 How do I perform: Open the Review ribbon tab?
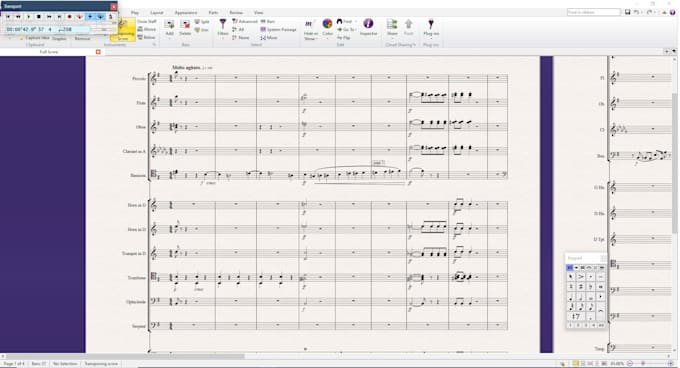pyautogui.click(x=236, y=13)
